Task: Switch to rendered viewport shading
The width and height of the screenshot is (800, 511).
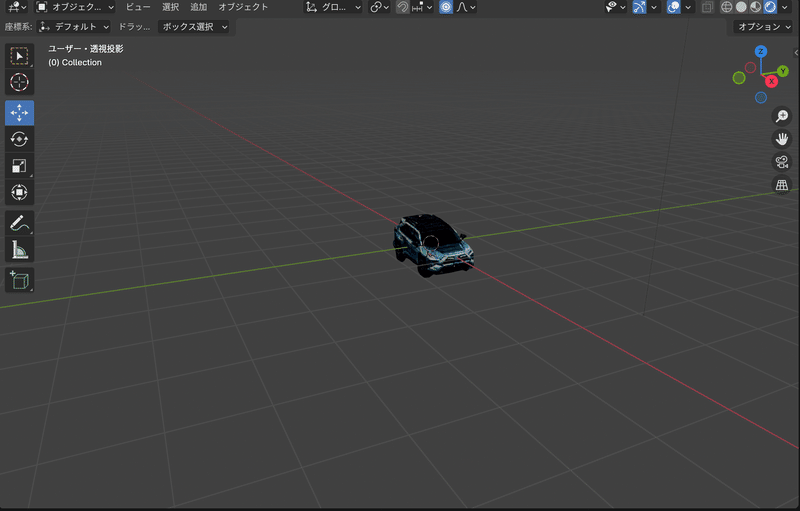Action: point(770,7)
